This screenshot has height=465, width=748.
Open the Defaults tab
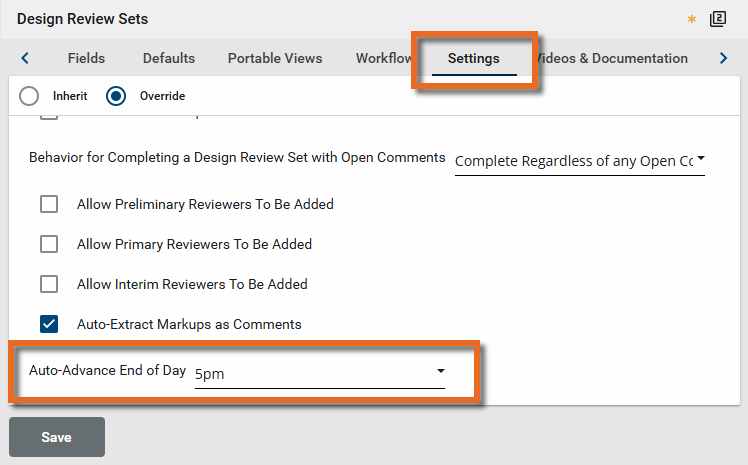169,58
